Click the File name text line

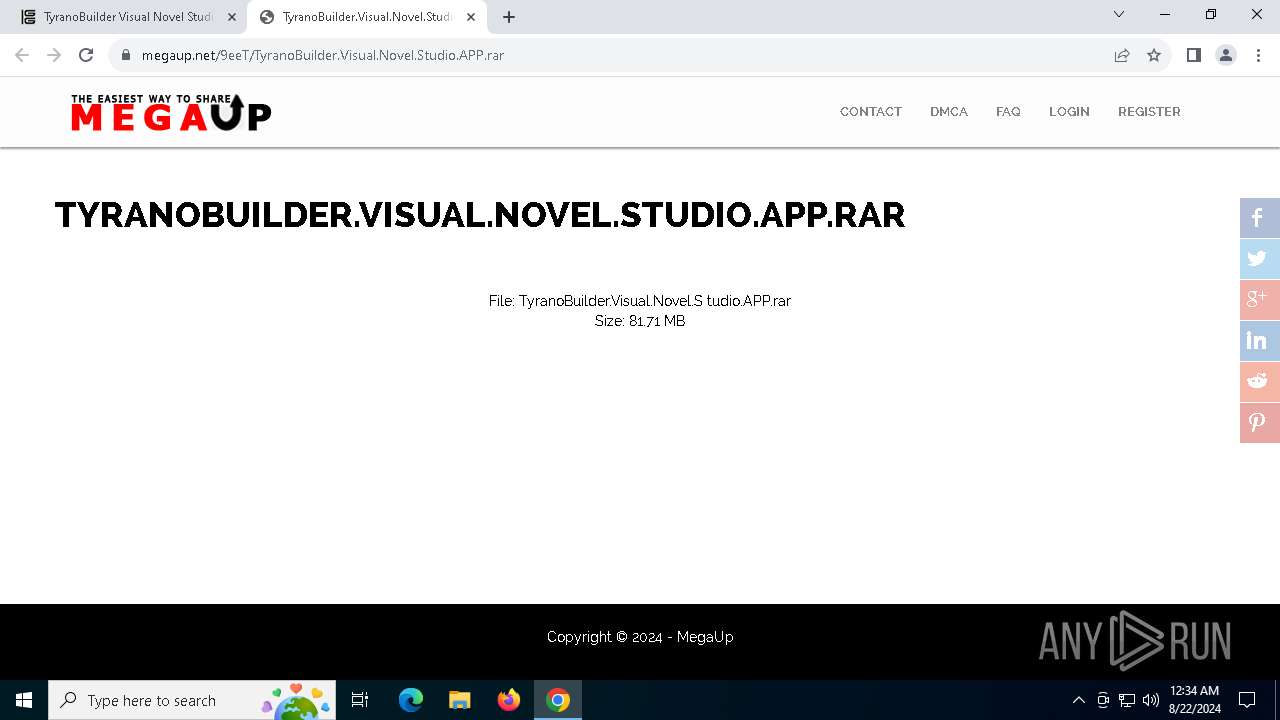[x=640, y=301]
